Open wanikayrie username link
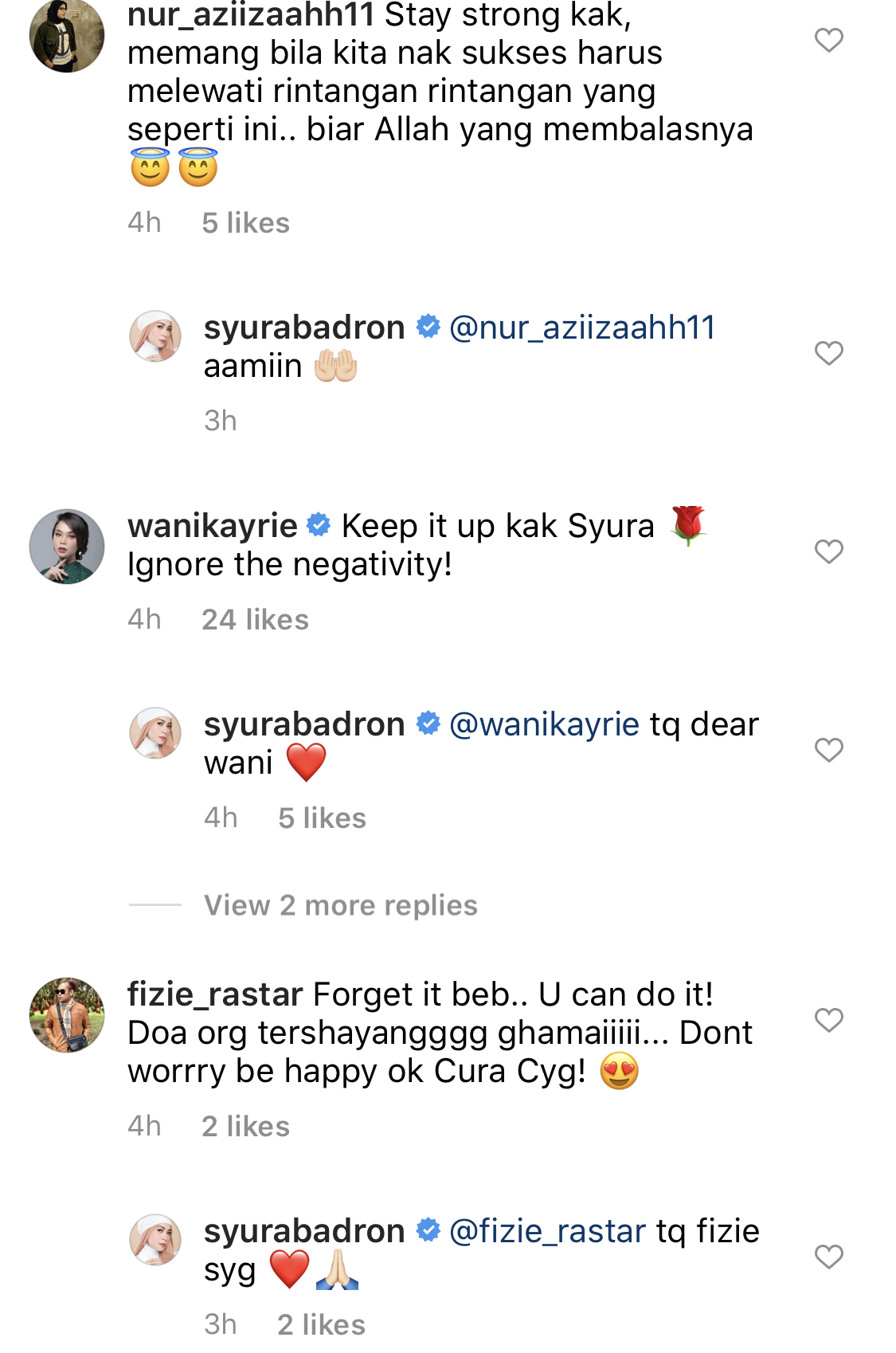896x1353 pixels. point(212,526)
